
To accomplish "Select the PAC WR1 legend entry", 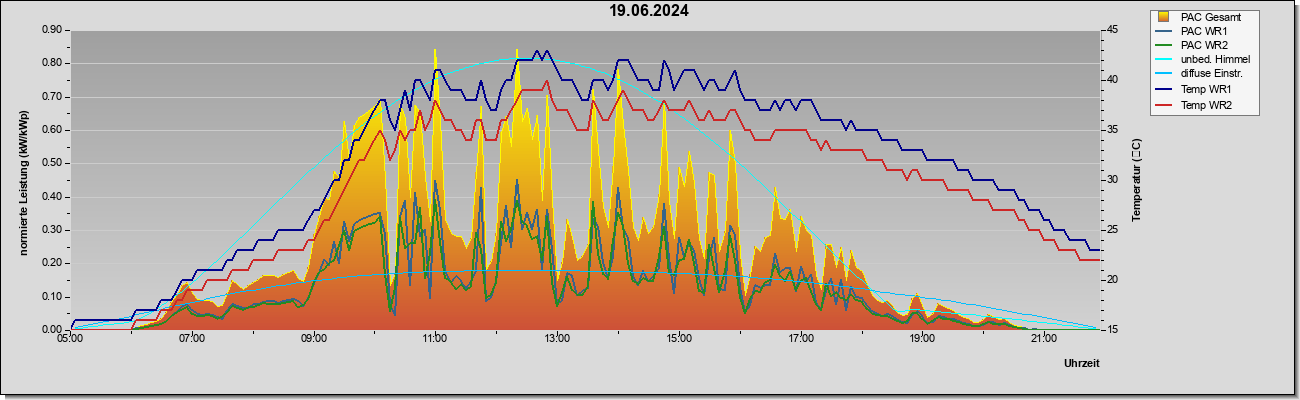I will coord(1203,31).
